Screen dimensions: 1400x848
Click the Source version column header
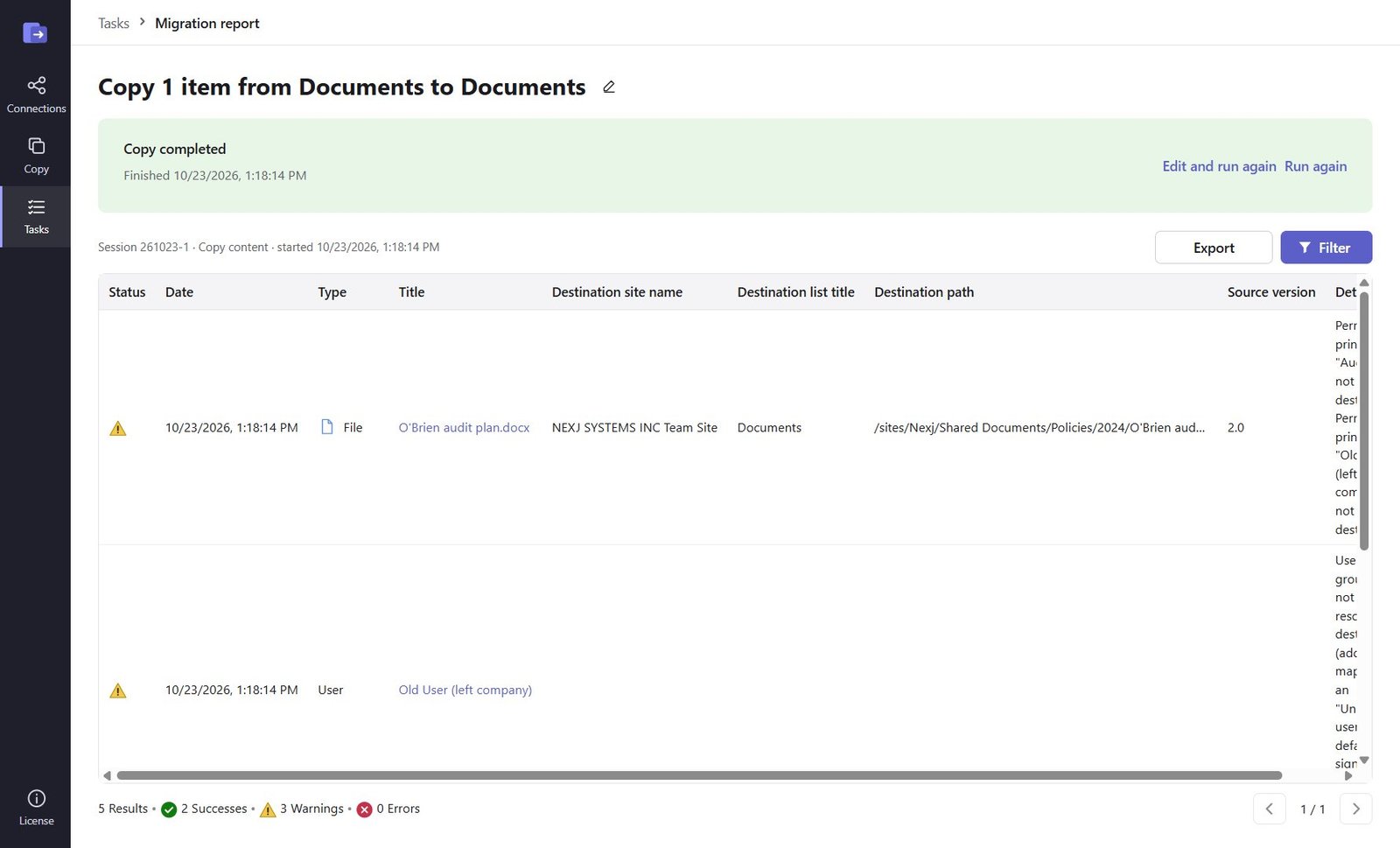pos(1270,292)
